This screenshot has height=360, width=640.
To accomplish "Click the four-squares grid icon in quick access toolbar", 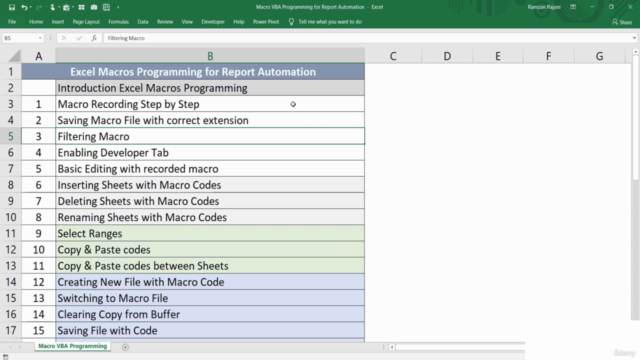I will 82,7.
